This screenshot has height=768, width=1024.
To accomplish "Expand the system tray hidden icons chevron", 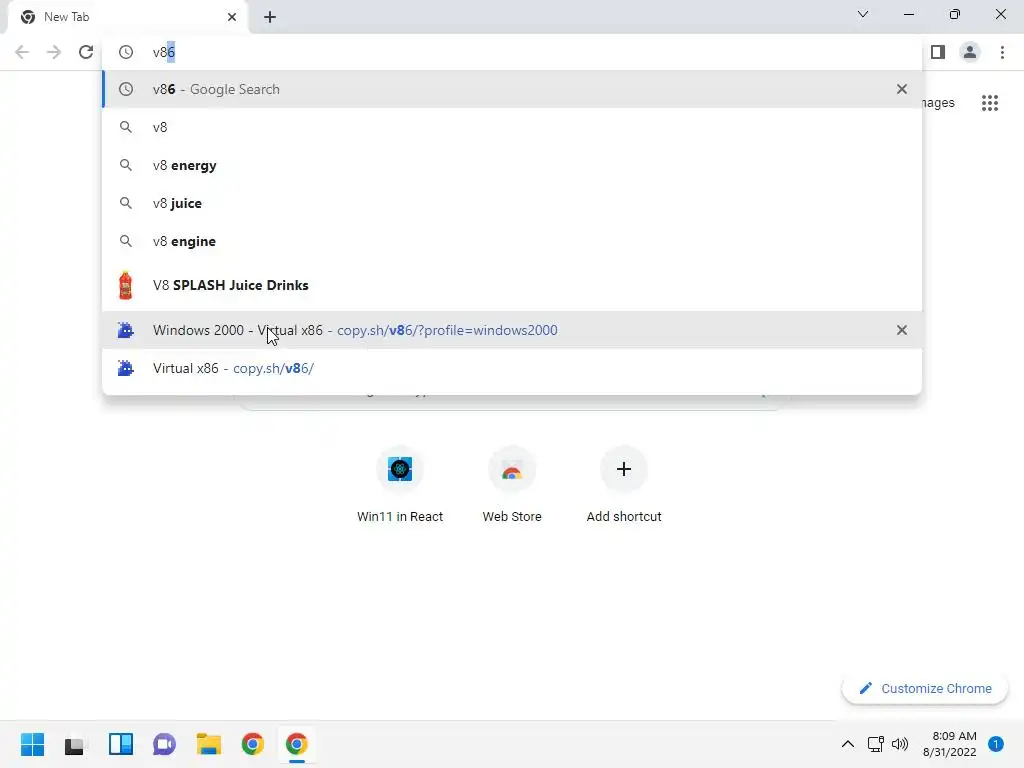I will point(848,744).
